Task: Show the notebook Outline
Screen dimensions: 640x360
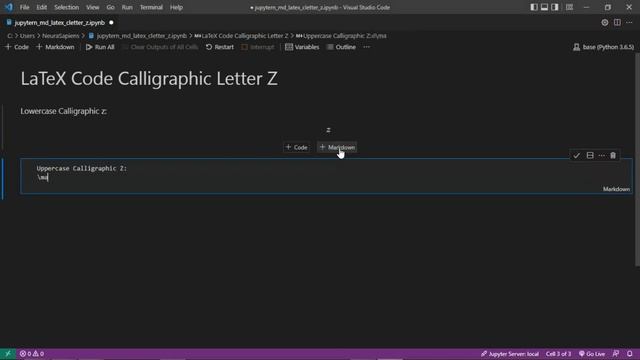Action: (x=341, y=47)
